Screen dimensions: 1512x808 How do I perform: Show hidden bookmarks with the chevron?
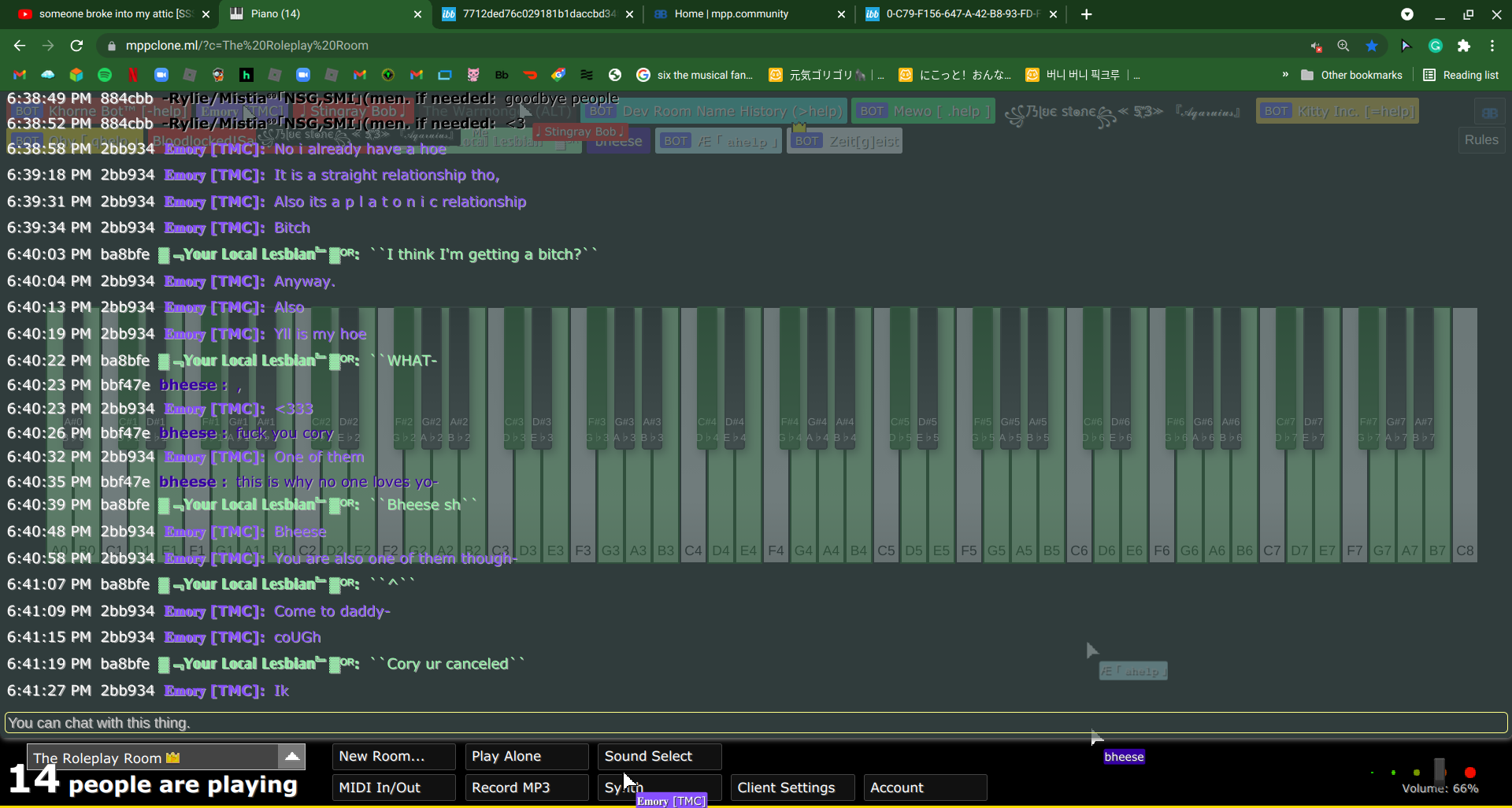1285,75
